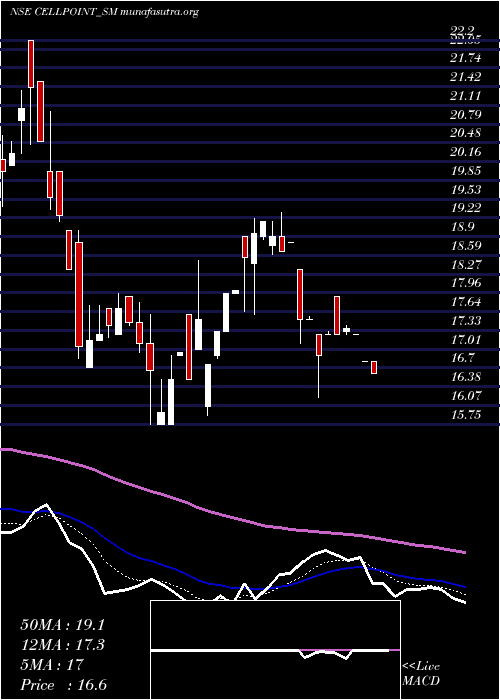Click the 50MA : 19.1 reading

[x=64, y=625]
